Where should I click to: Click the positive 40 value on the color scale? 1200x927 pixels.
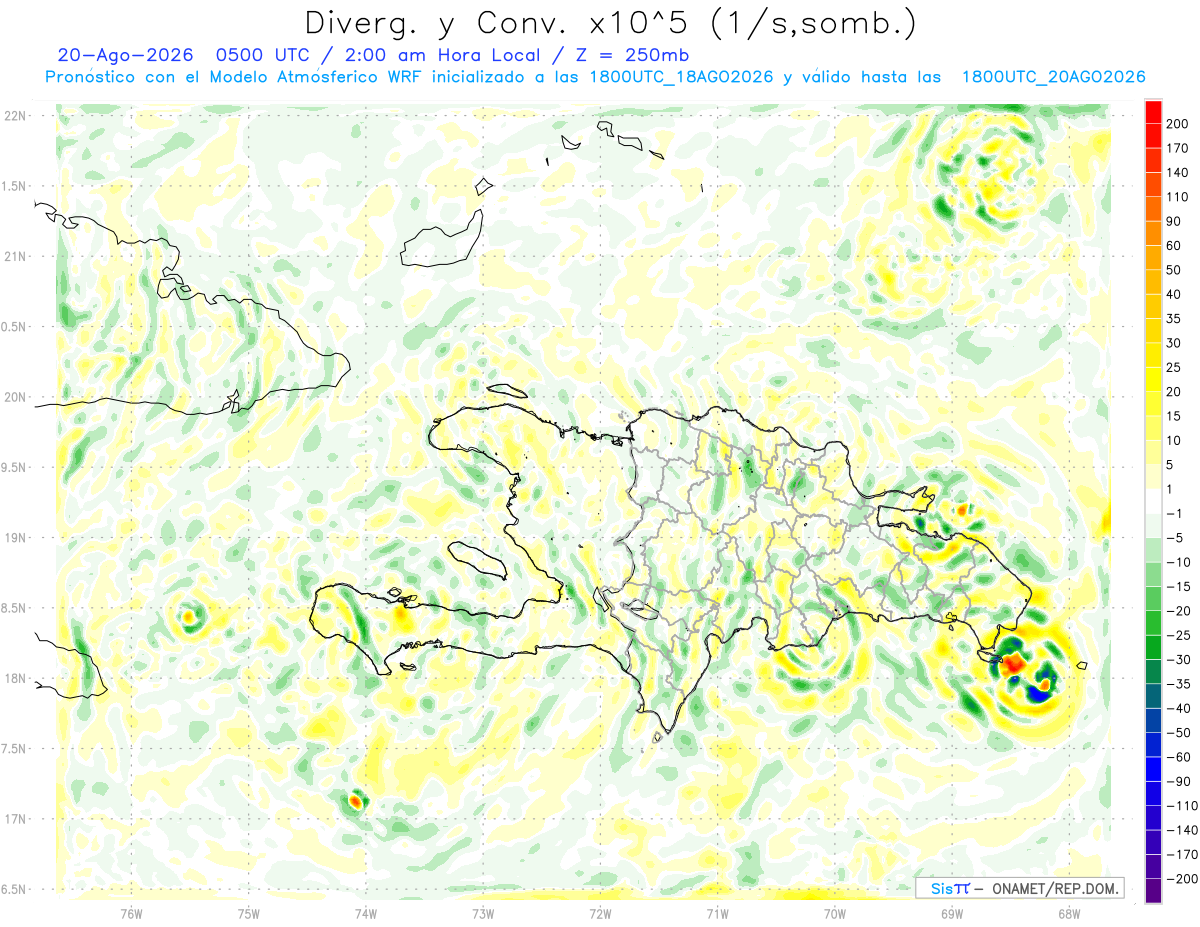[1175, 295]
